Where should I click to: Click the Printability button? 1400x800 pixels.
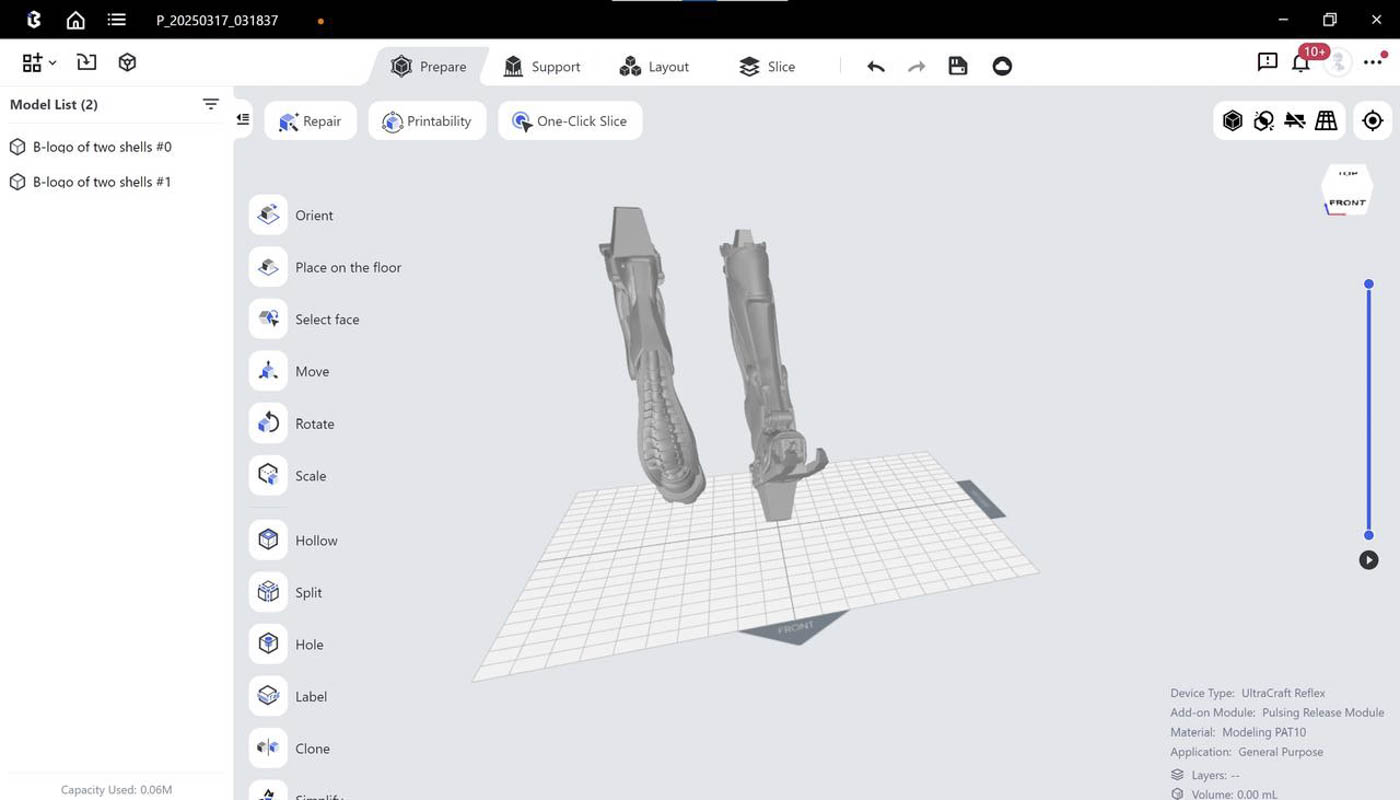427,121
